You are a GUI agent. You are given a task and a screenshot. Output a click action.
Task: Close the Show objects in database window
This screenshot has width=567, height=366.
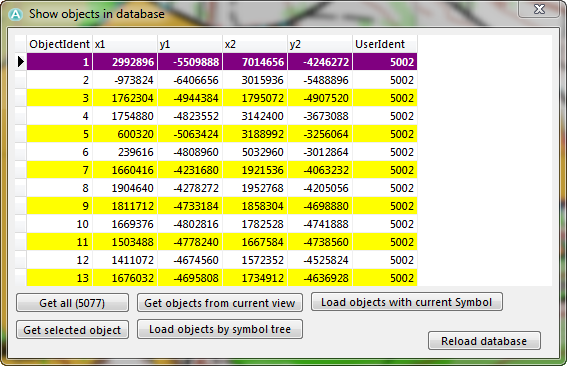[539, 9]
